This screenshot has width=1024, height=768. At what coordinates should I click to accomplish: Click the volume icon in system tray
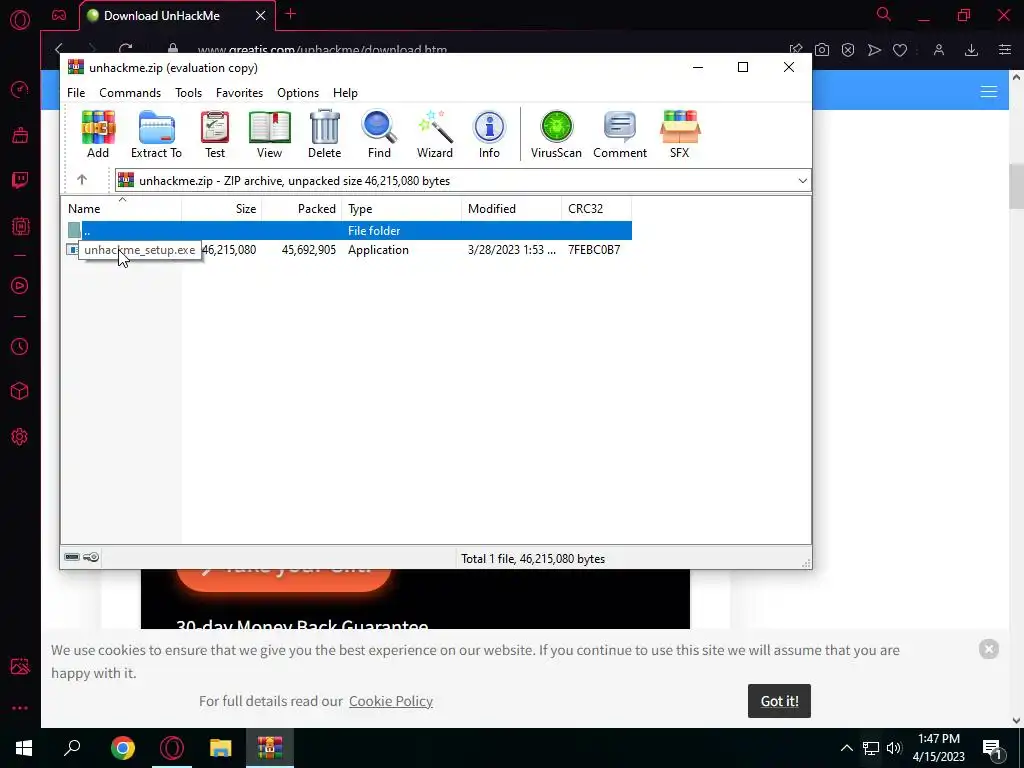coord(894,748)
